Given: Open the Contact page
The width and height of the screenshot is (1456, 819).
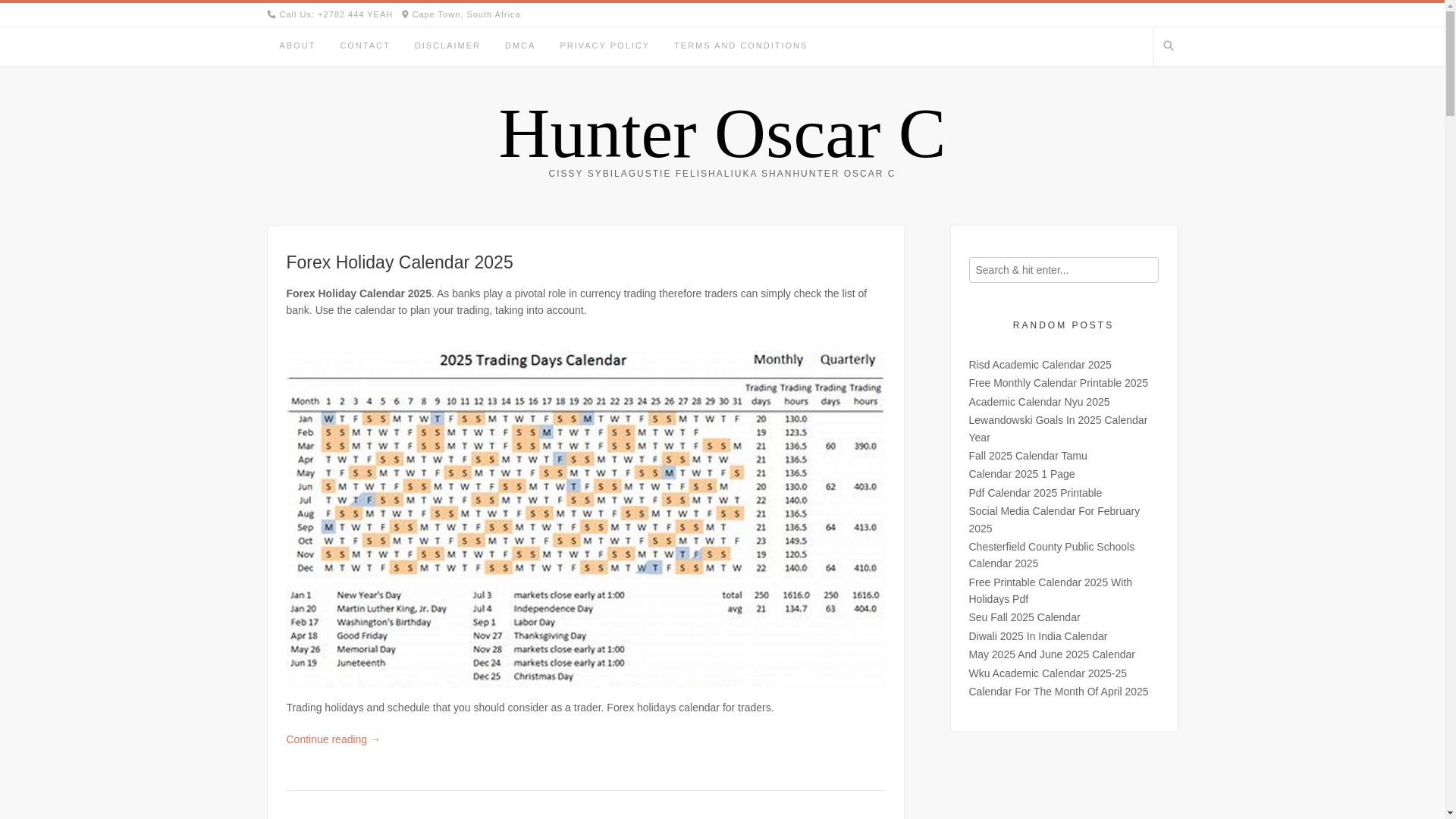Looking at the screenshot, I should pos(365,46).
